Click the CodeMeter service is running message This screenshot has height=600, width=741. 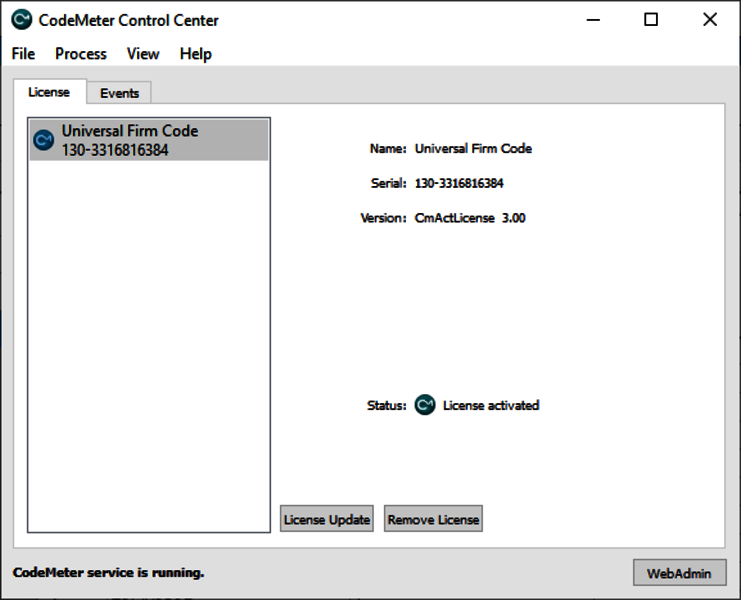point(108,573)
